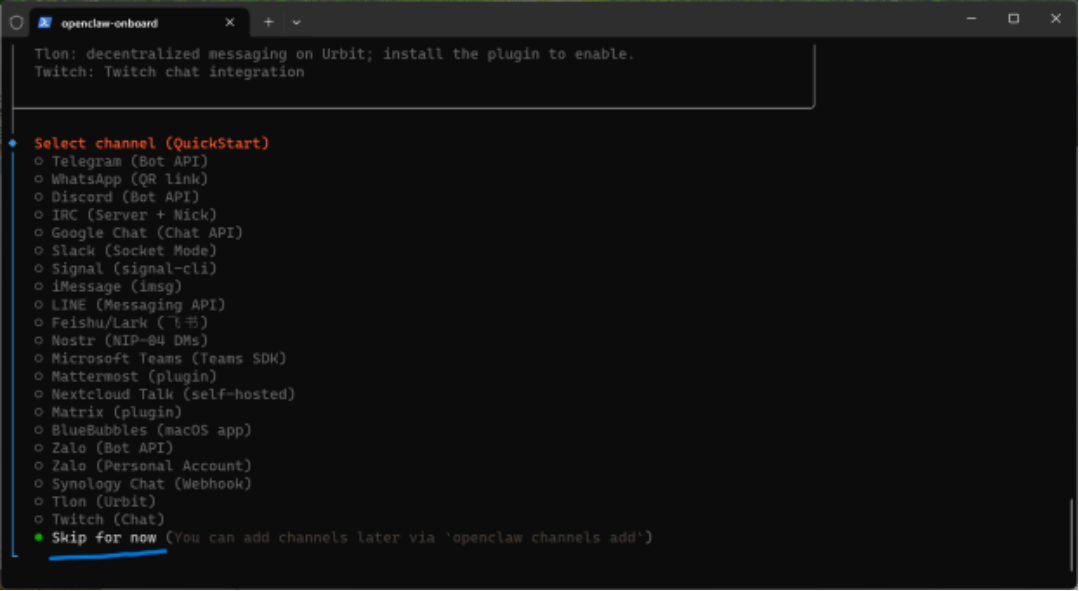Expand the new tab profile dropdown arrow
This screenshot has height=591, width=1079.
[296, 22]
